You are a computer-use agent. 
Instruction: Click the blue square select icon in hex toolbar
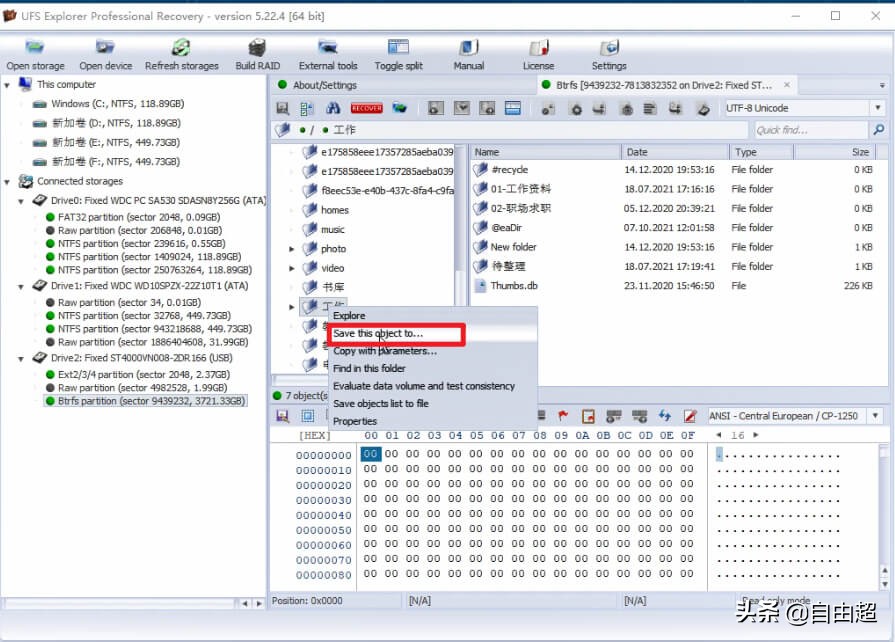pyautogui.click(x=308, y=416)
